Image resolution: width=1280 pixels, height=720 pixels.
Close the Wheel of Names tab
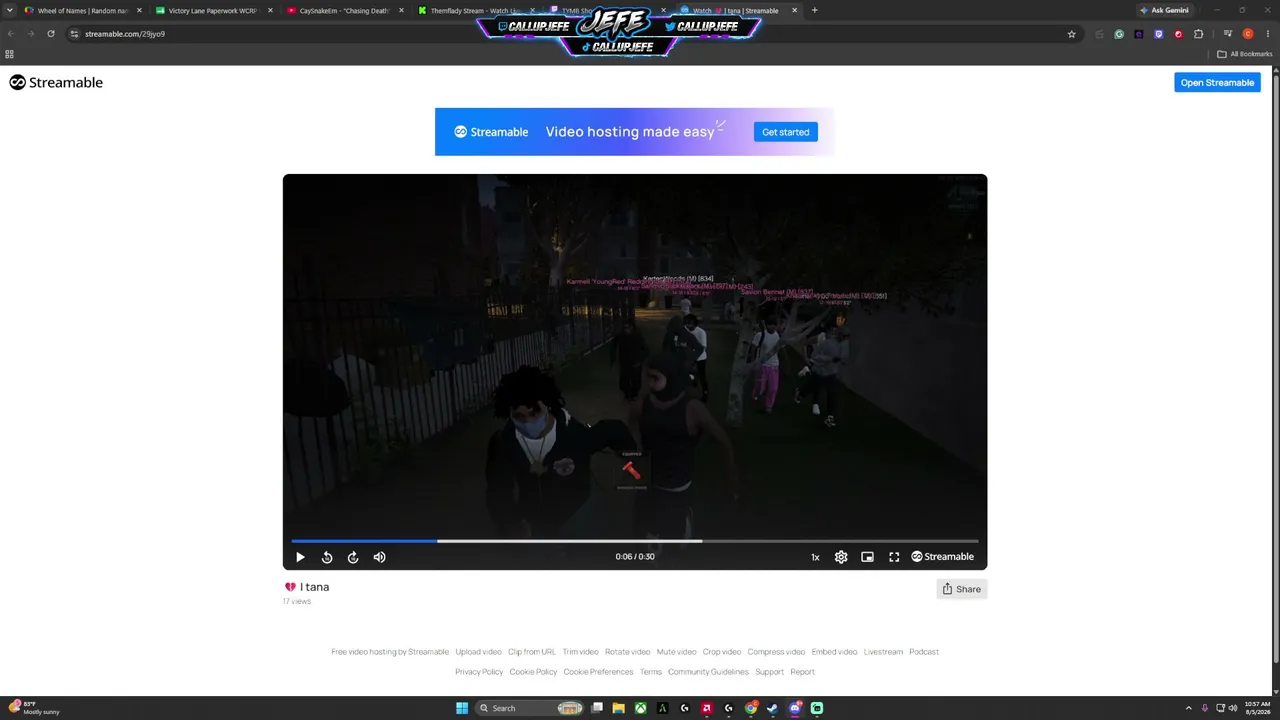(x=139, y=11)
